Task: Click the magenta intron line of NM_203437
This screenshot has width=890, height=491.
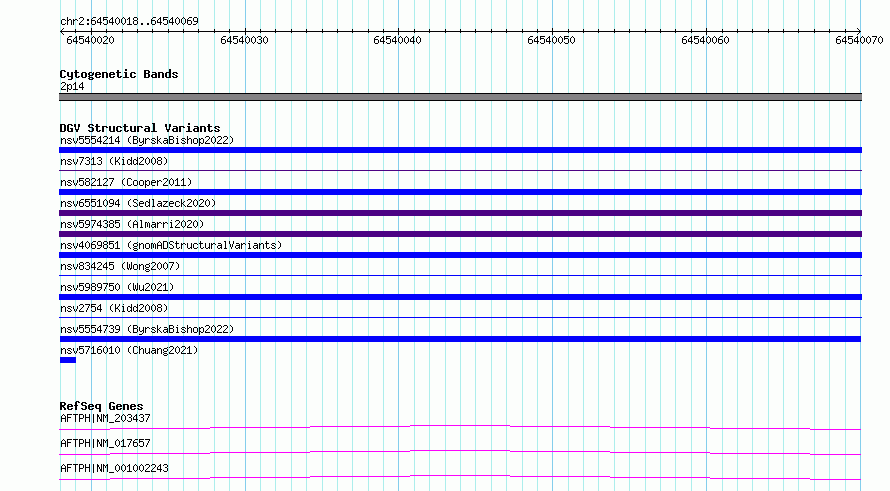Action: (x=460, y=427)
